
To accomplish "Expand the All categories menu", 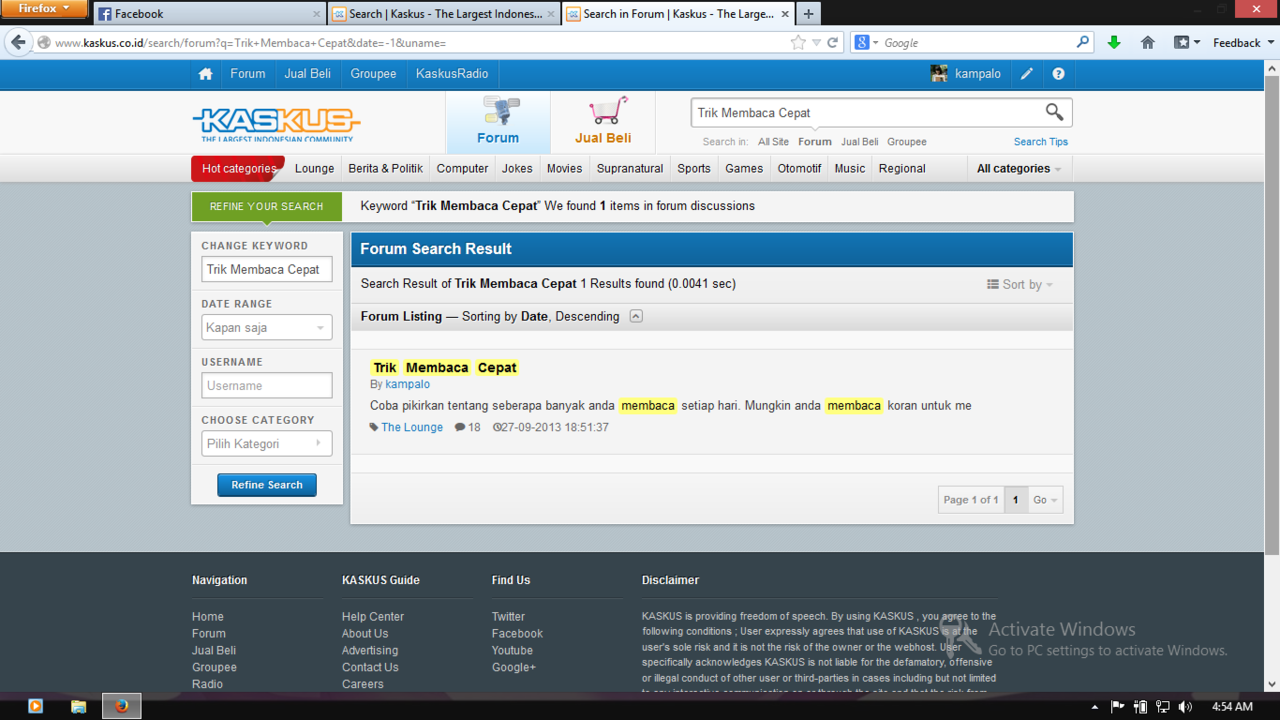I will (x=1019, y=169).
